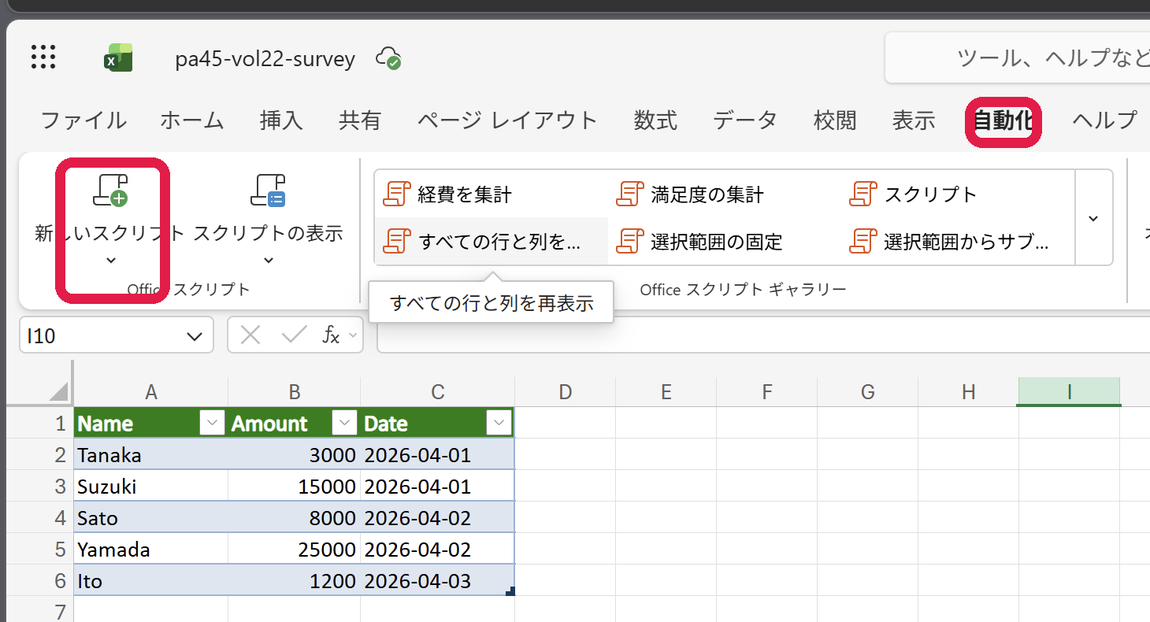The height and width of the screenshot is (622, 1150).
Task: Run the 選択範囲の固定 script
Action: click(699, 241)
